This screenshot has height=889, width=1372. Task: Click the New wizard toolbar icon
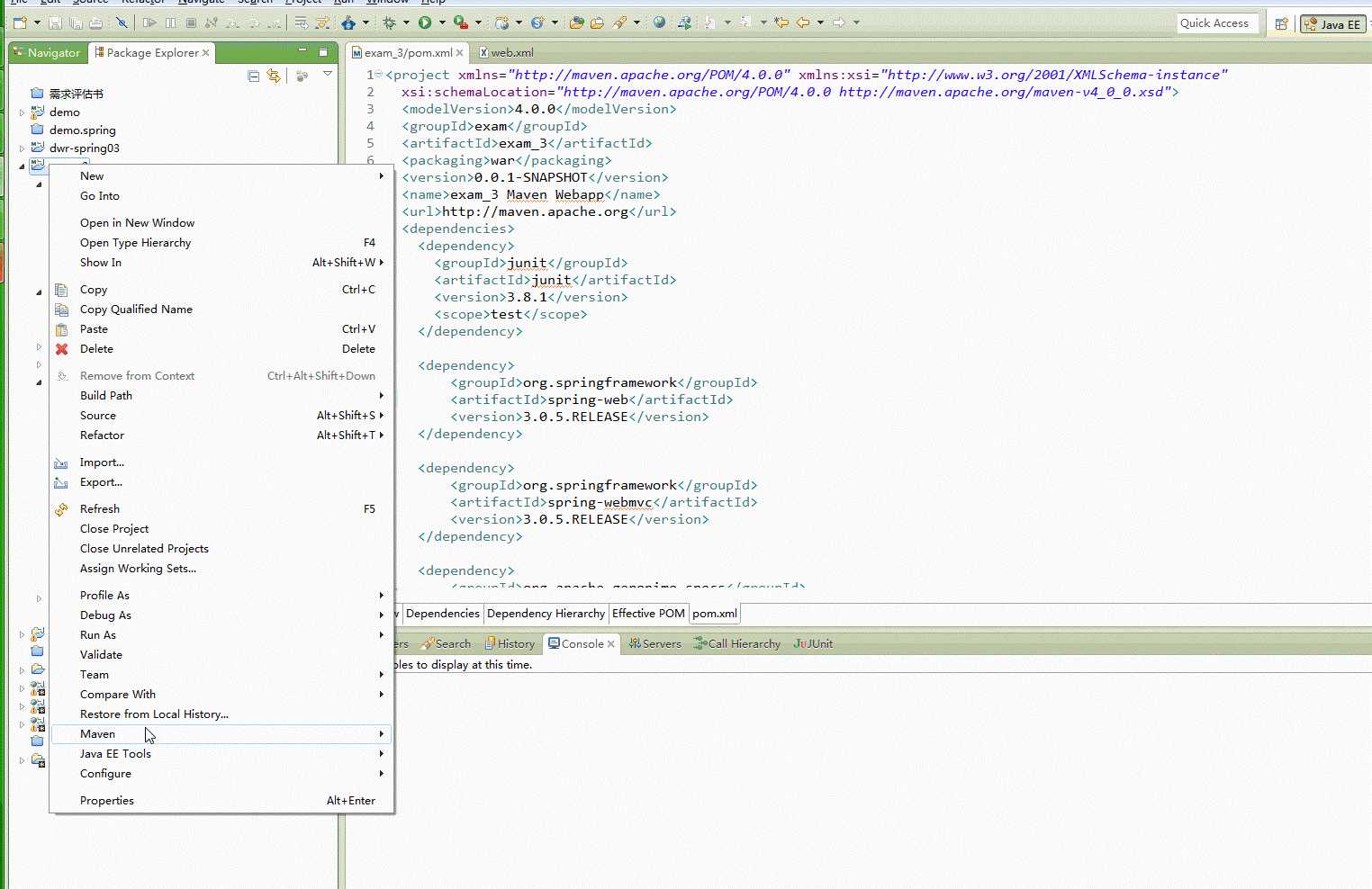point(20,22)
